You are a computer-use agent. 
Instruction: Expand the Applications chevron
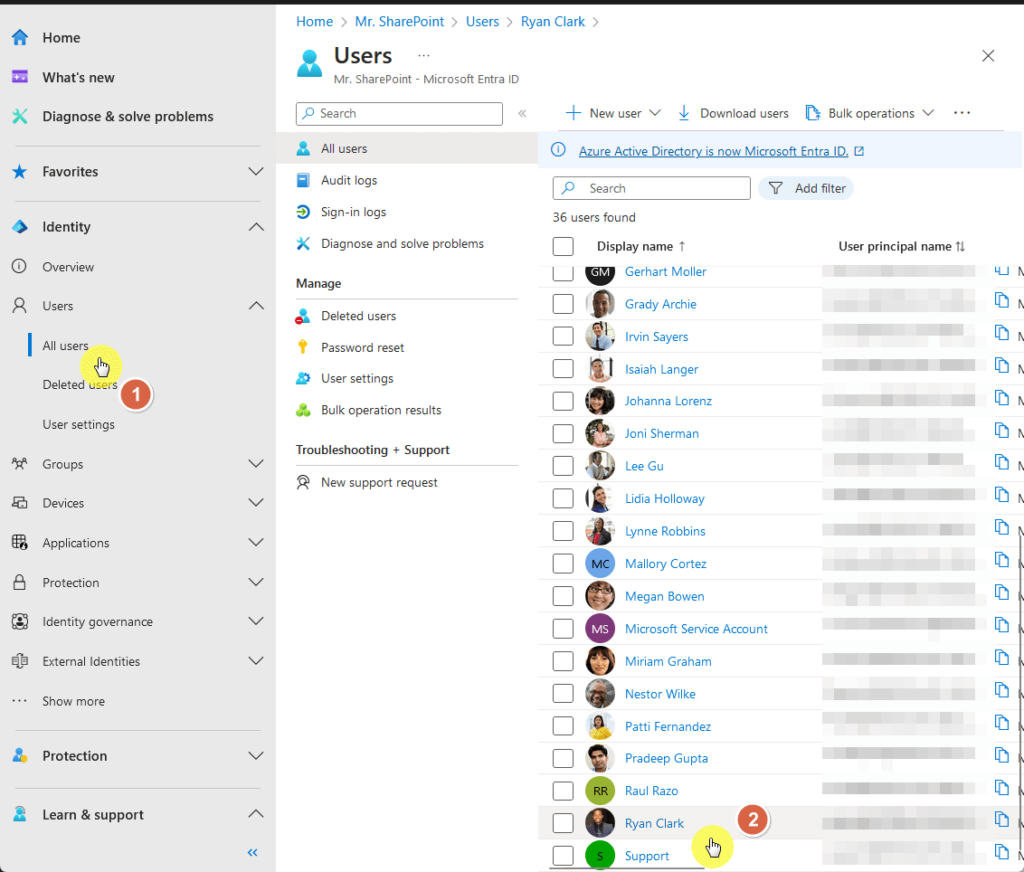[256, 542]
